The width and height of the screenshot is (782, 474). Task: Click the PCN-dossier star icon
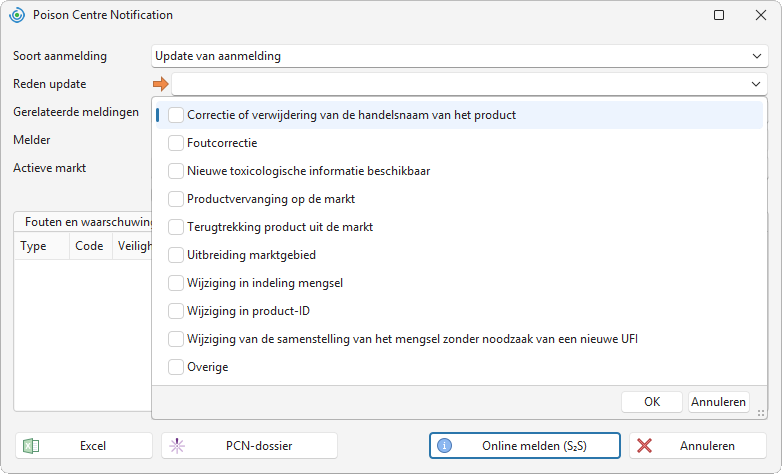tap(177, 446)
